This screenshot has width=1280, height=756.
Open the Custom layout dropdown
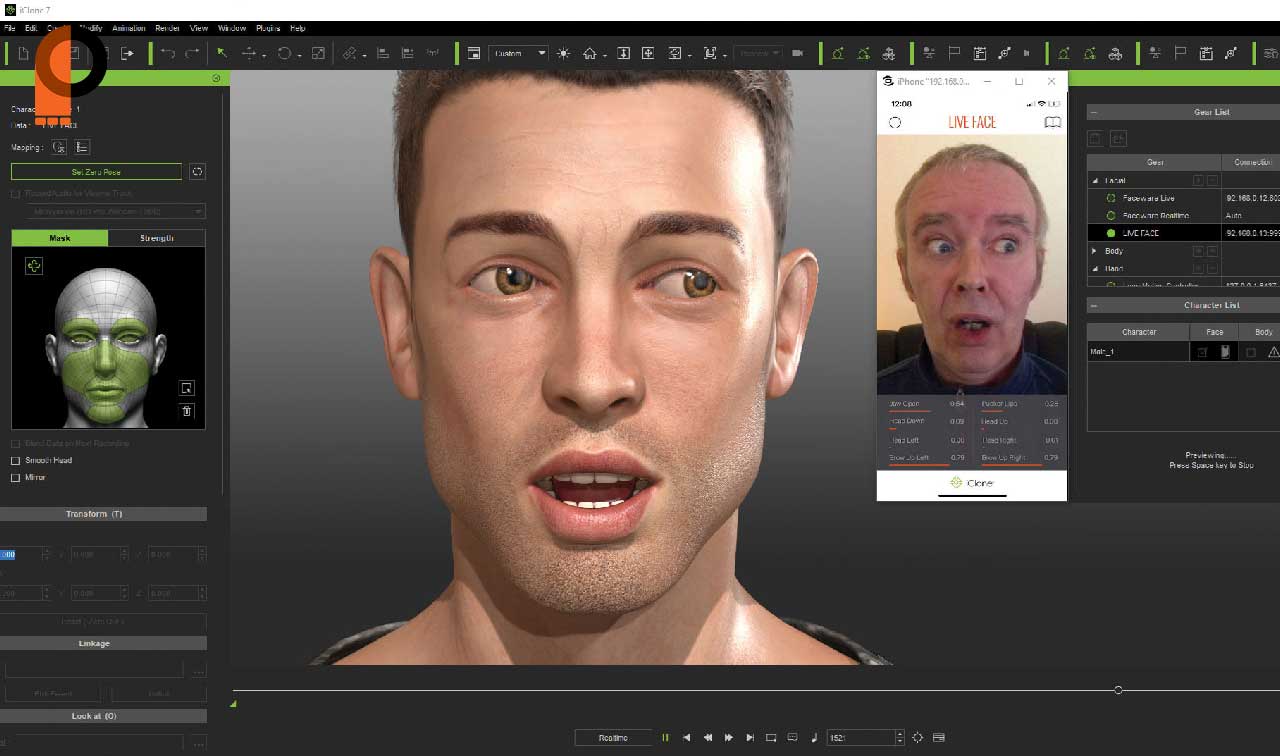click(x=519, y=53)
